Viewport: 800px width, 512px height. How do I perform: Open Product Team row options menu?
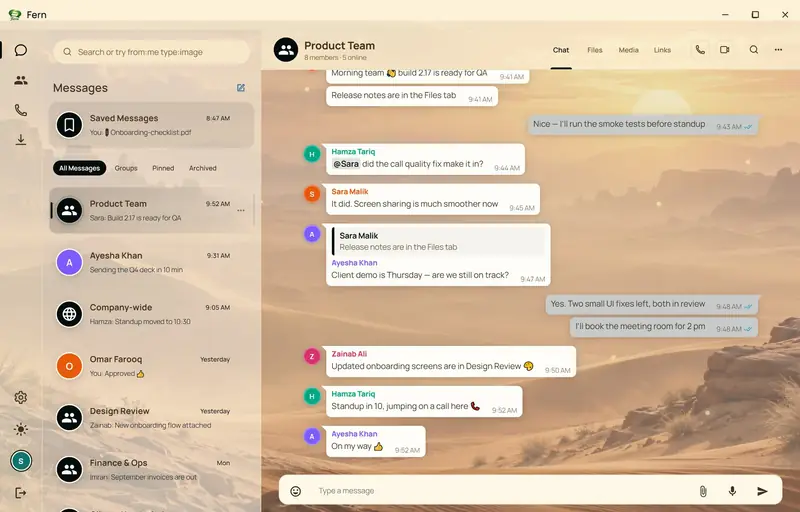241,211
